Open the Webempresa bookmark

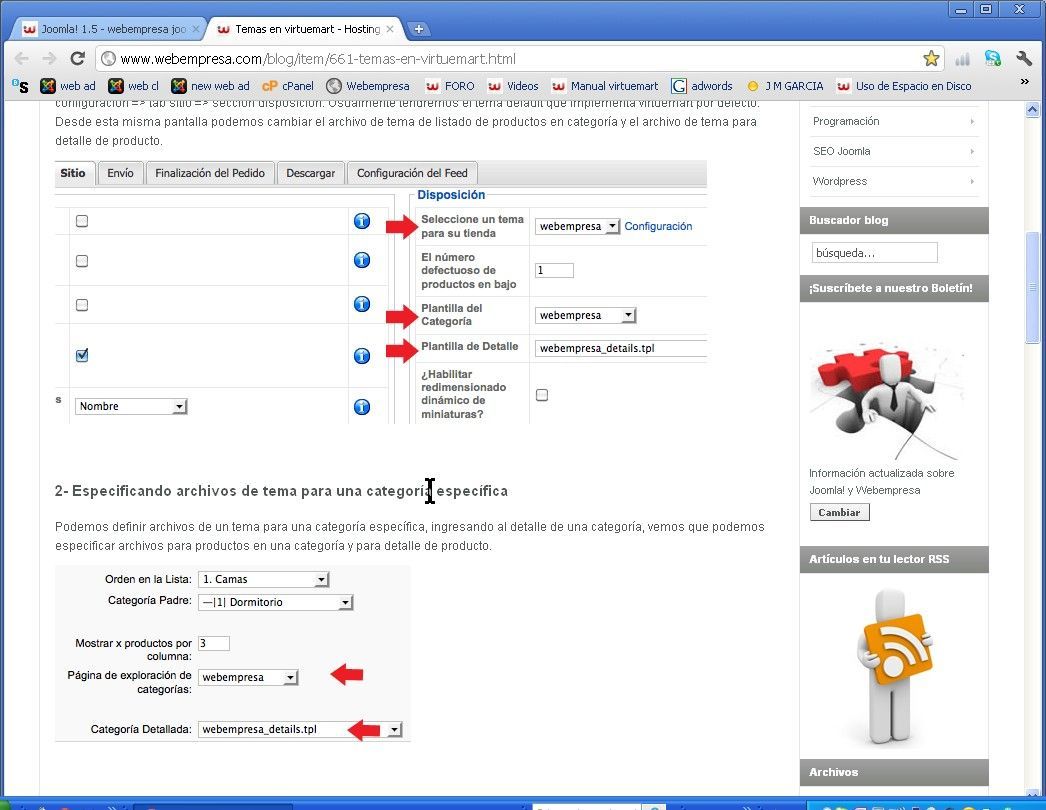pyautogui.click(x=368, y=86)
